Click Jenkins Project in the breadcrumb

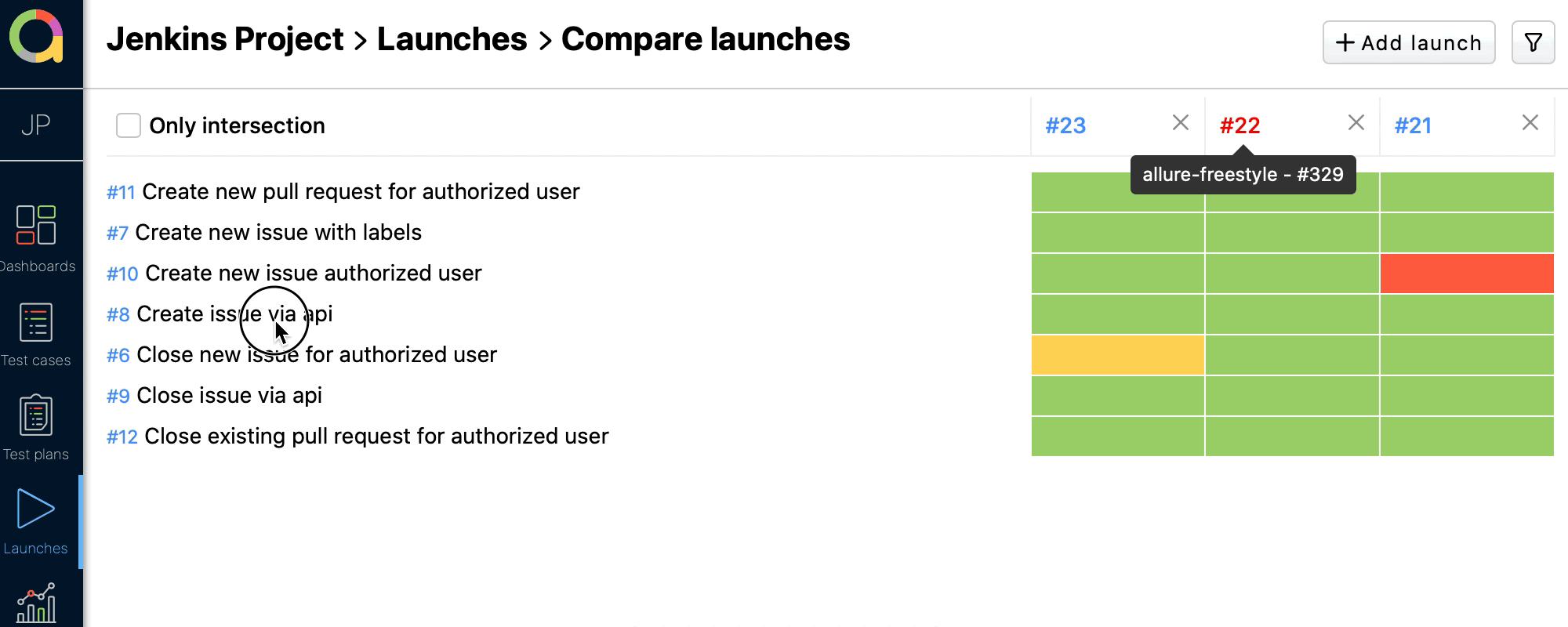[x=226, y=38]
